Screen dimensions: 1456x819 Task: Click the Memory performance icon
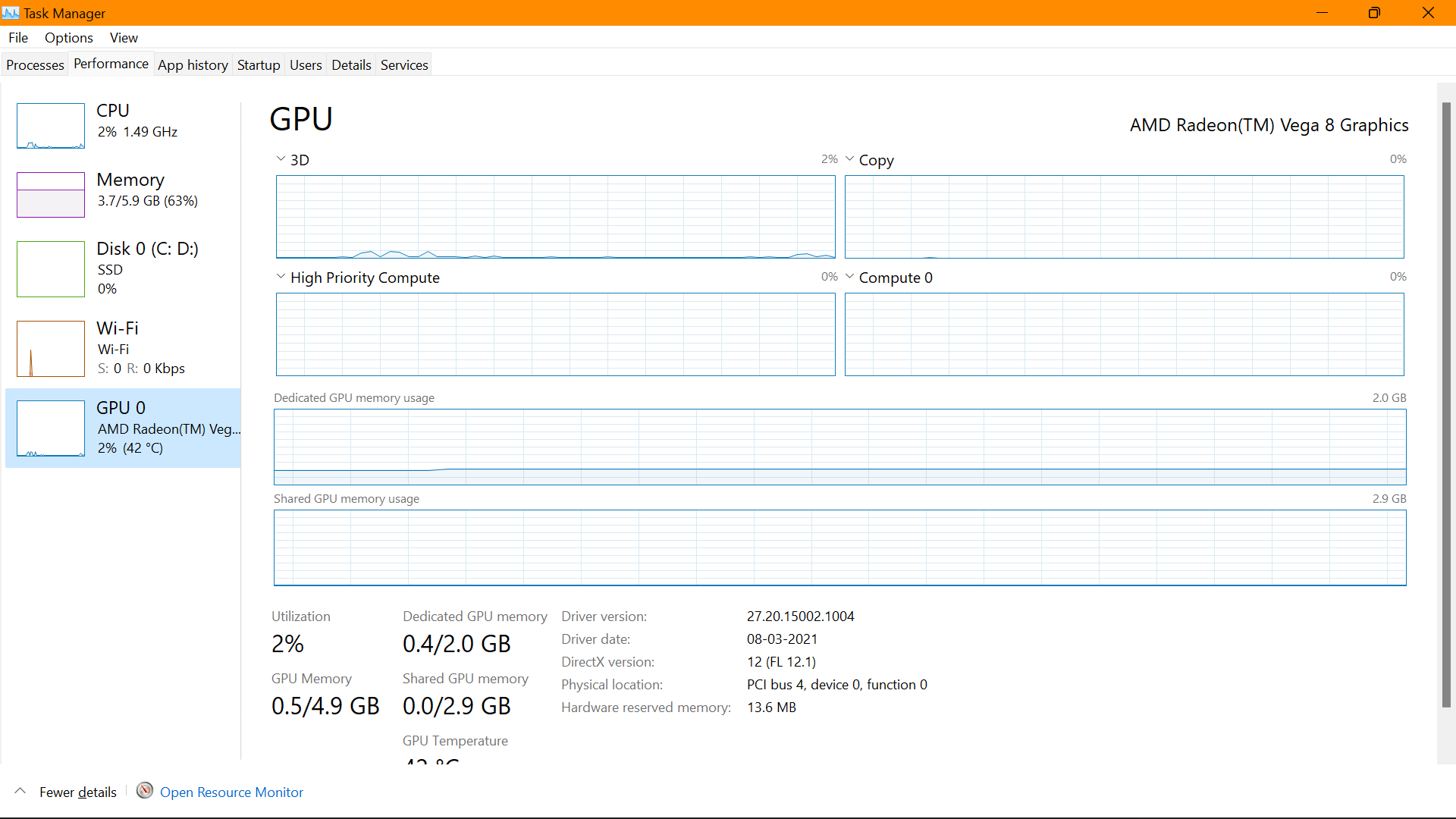51,191
